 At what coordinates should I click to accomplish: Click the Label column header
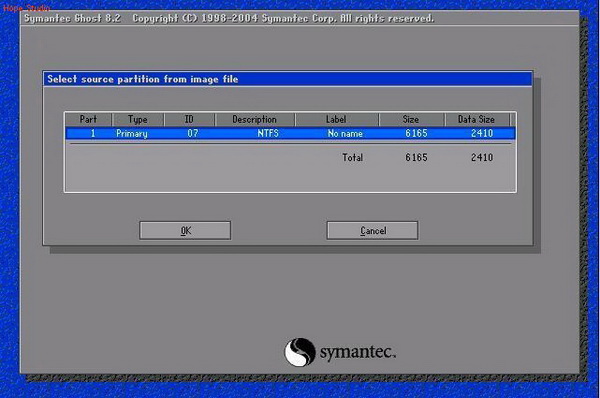coord(336,119)
